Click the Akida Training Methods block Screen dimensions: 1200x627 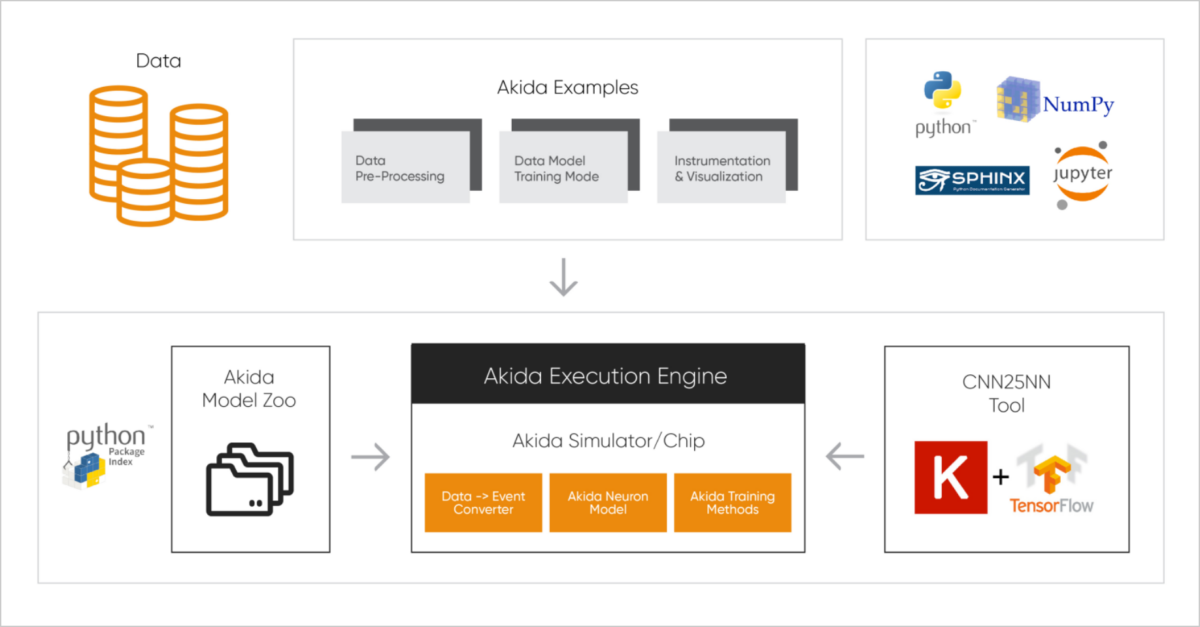[x=733, y=503]
